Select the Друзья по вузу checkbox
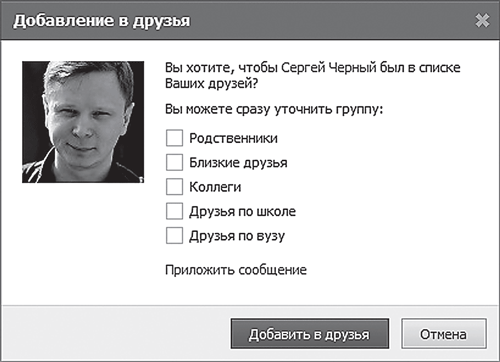 pos(174,236)
